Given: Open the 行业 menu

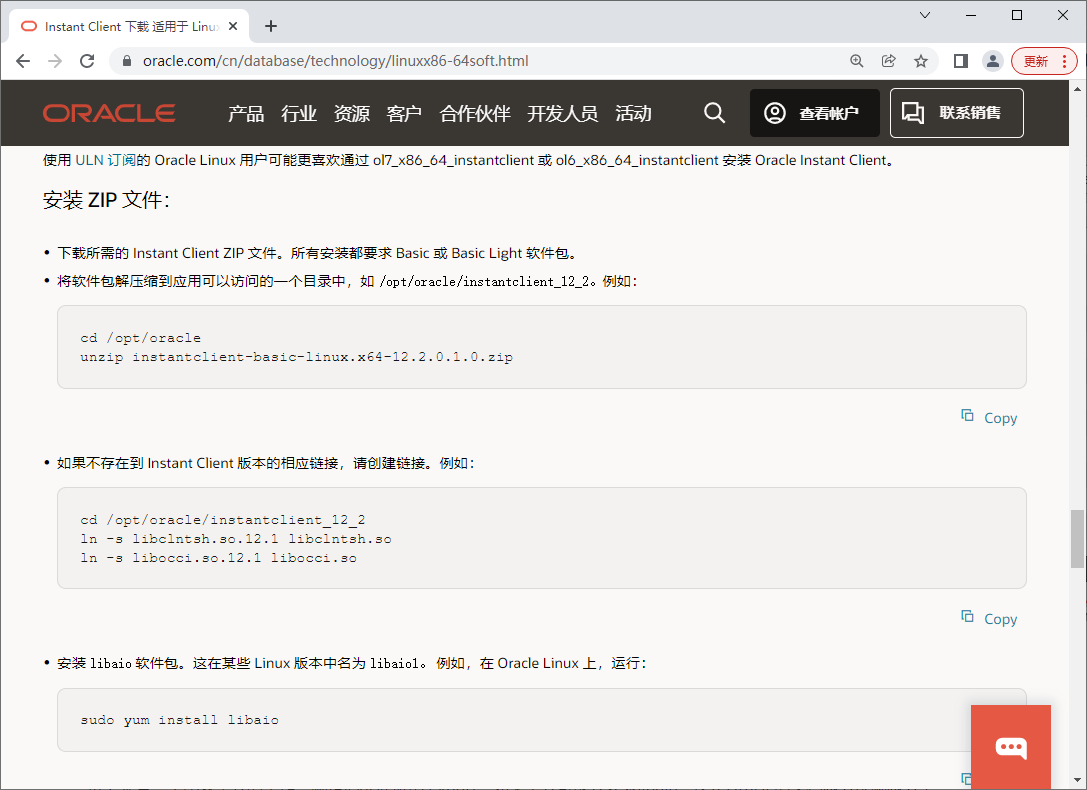Looking at the screenshot, I should coord(299,113).
